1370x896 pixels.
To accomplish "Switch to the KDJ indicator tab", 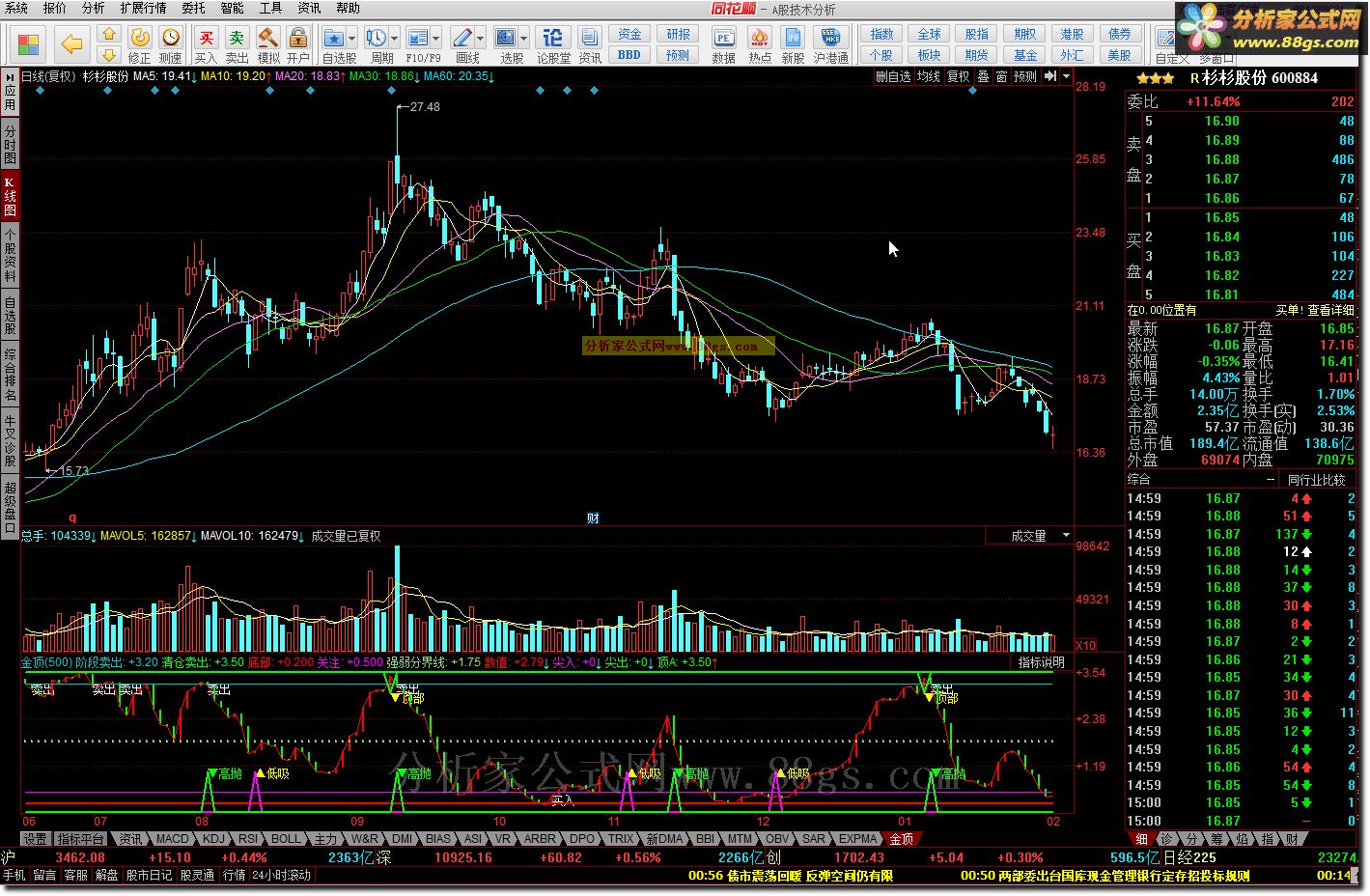I will point(213,839).
